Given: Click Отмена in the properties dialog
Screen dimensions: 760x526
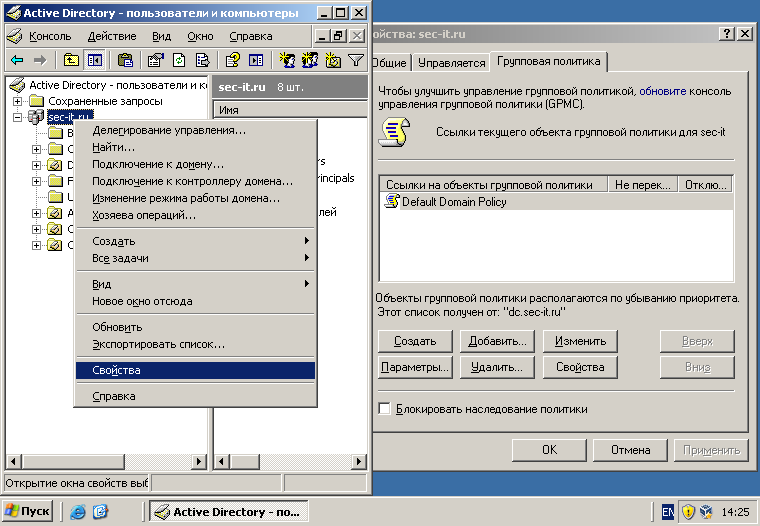Looking at the screenshot, I should pyautogui.click(x=630, y=450).
